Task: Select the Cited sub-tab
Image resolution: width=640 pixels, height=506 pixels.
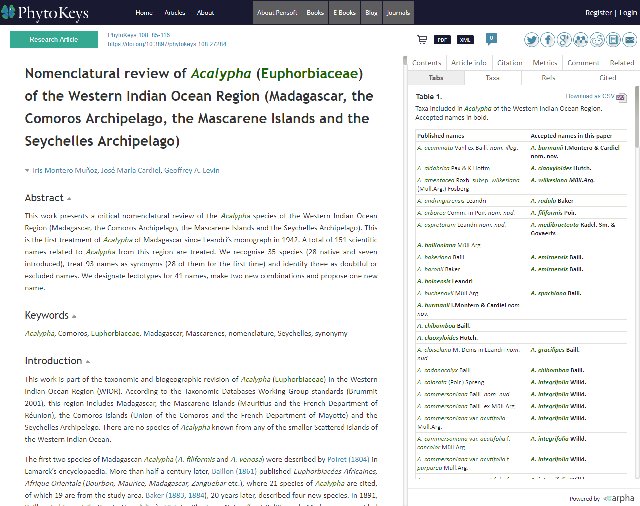Action: (607, 78)
